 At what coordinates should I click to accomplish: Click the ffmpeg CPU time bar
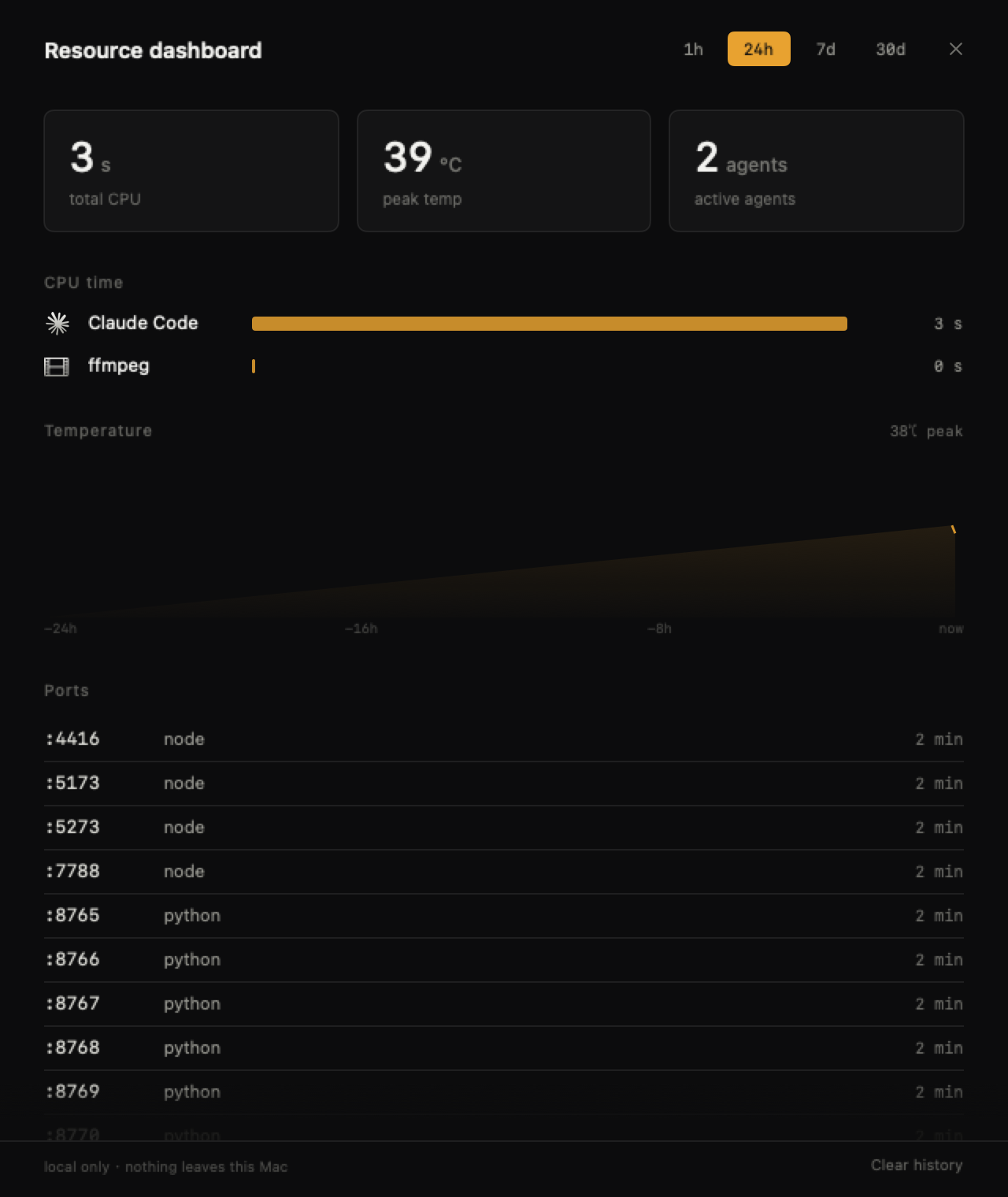[x=254, y=366]
